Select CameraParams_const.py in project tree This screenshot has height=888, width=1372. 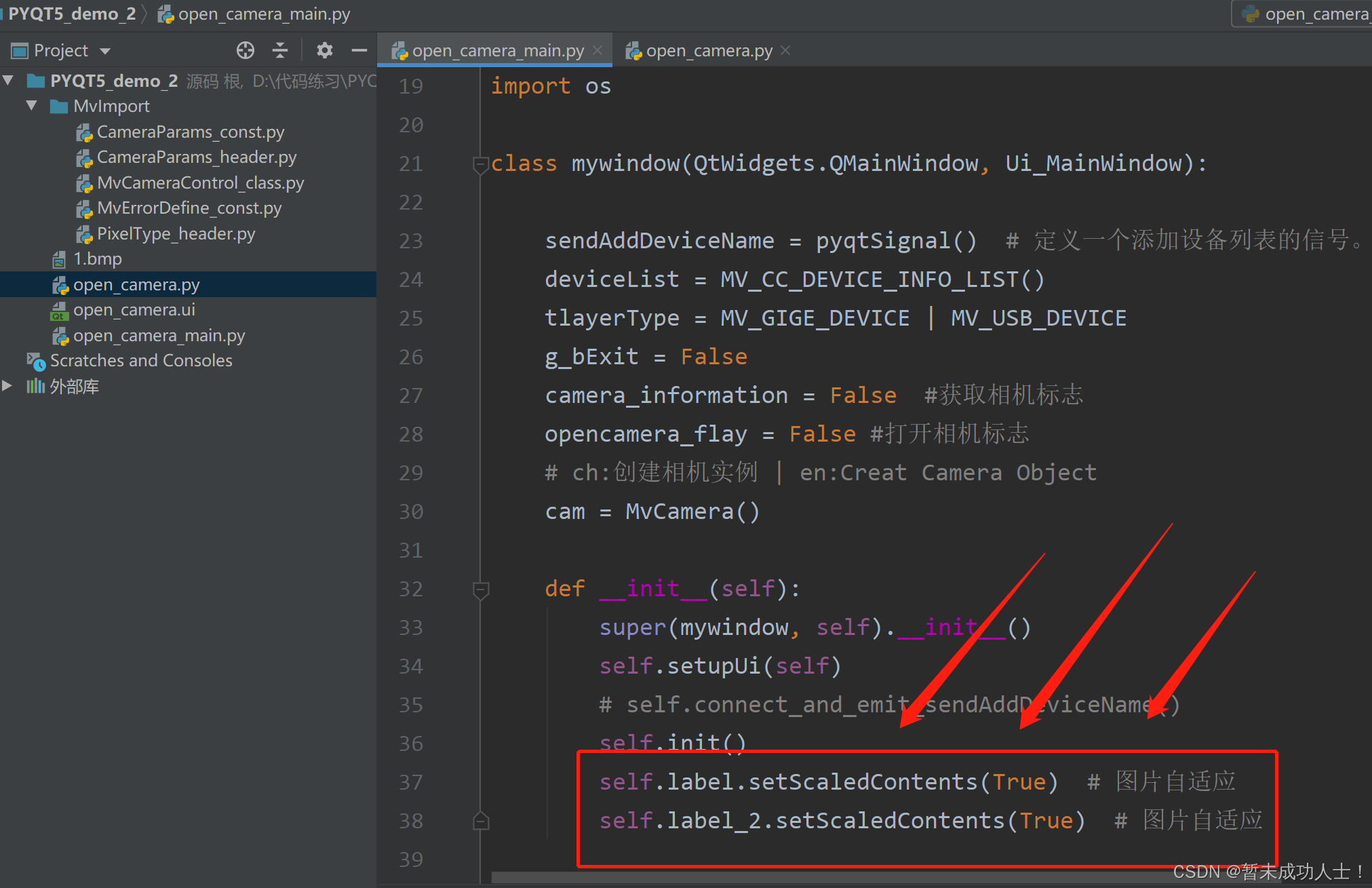tap(190, 132)
